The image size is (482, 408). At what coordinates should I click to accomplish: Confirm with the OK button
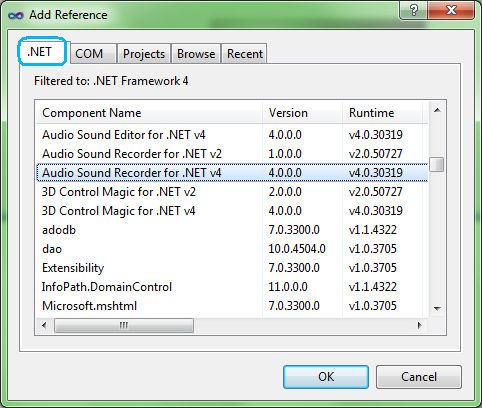coord(326,377)
